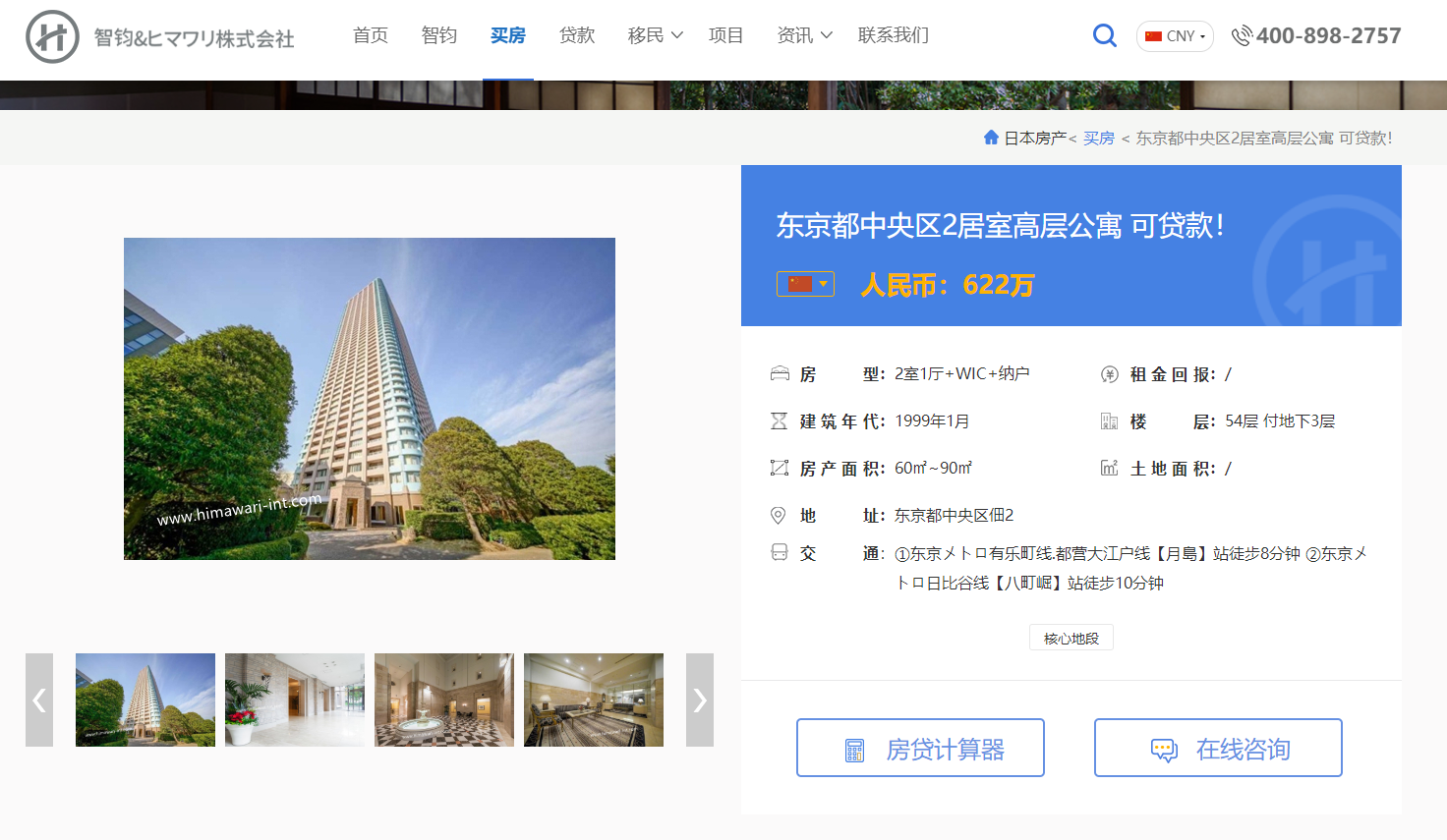Show next thumbnails with right arrow
This screenshot has width=1447, height=840.
699,700
